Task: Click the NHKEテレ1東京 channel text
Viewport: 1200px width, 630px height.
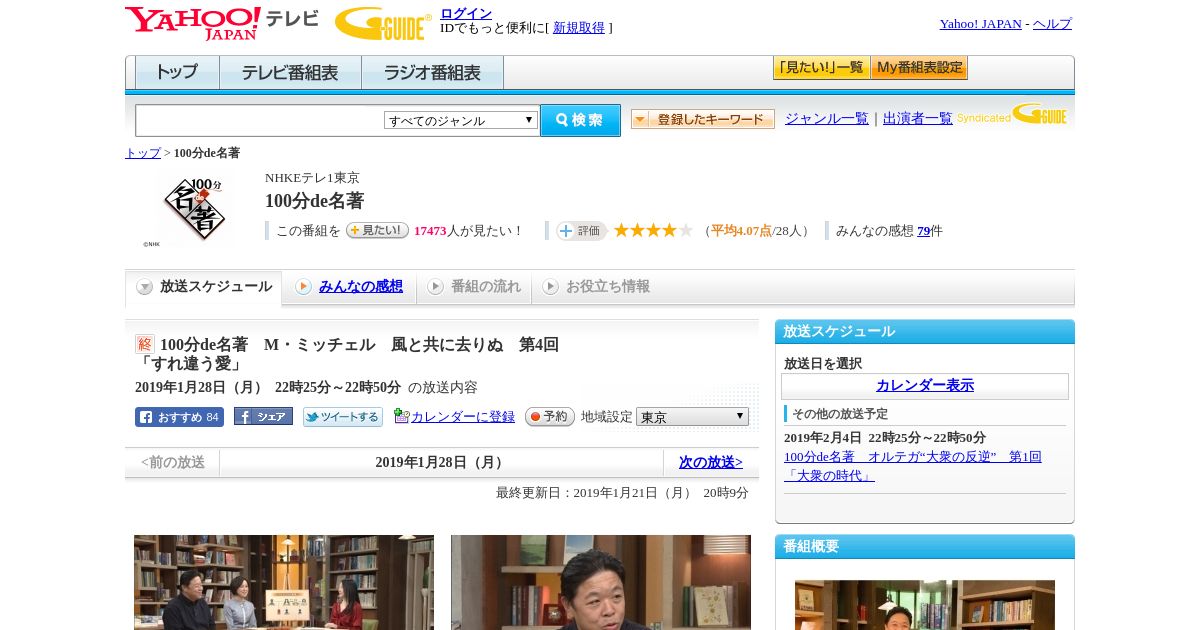Action: pos(312,178)
